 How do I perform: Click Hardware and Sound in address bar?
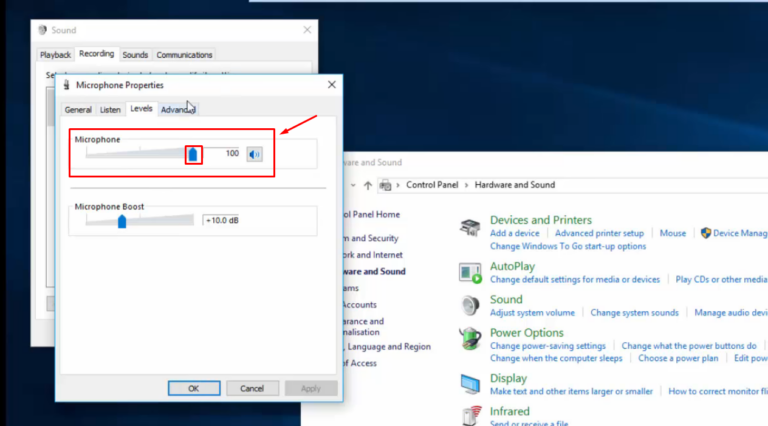[514, 185]
